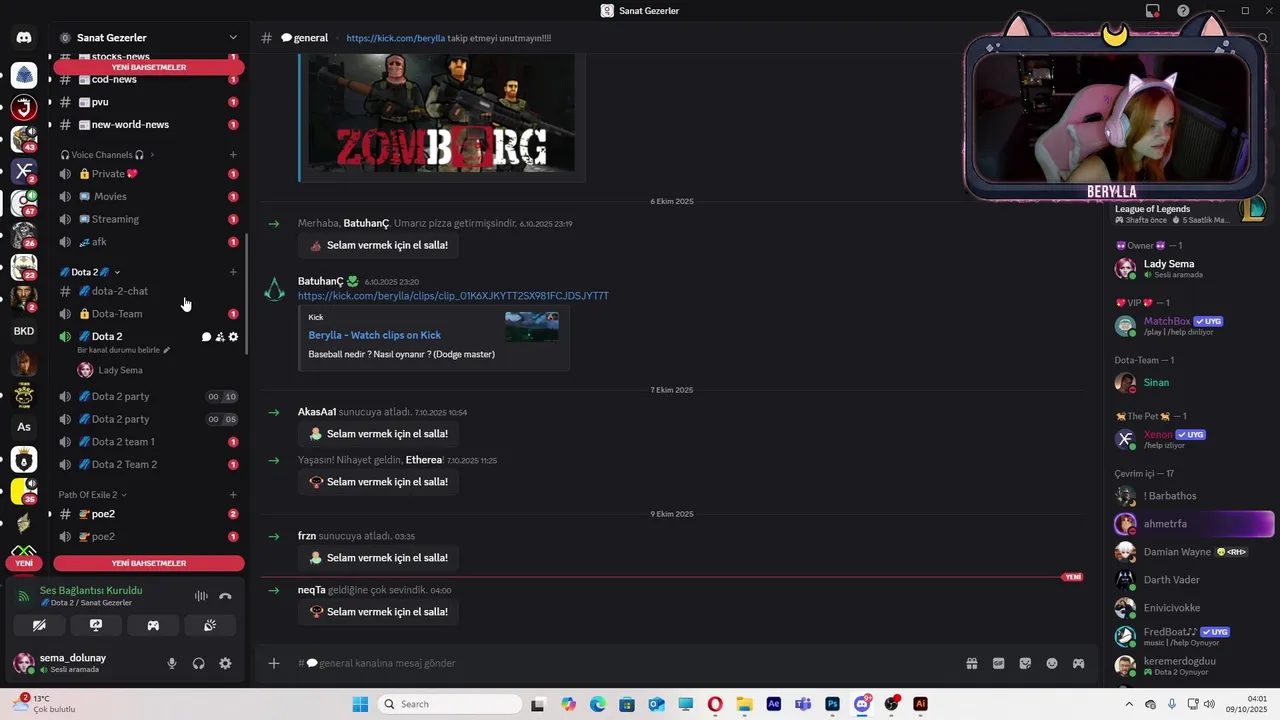Viewport: 1280px width, 720px height.
Task: Select the cod-news channel
Action: [x=149, y=79]
